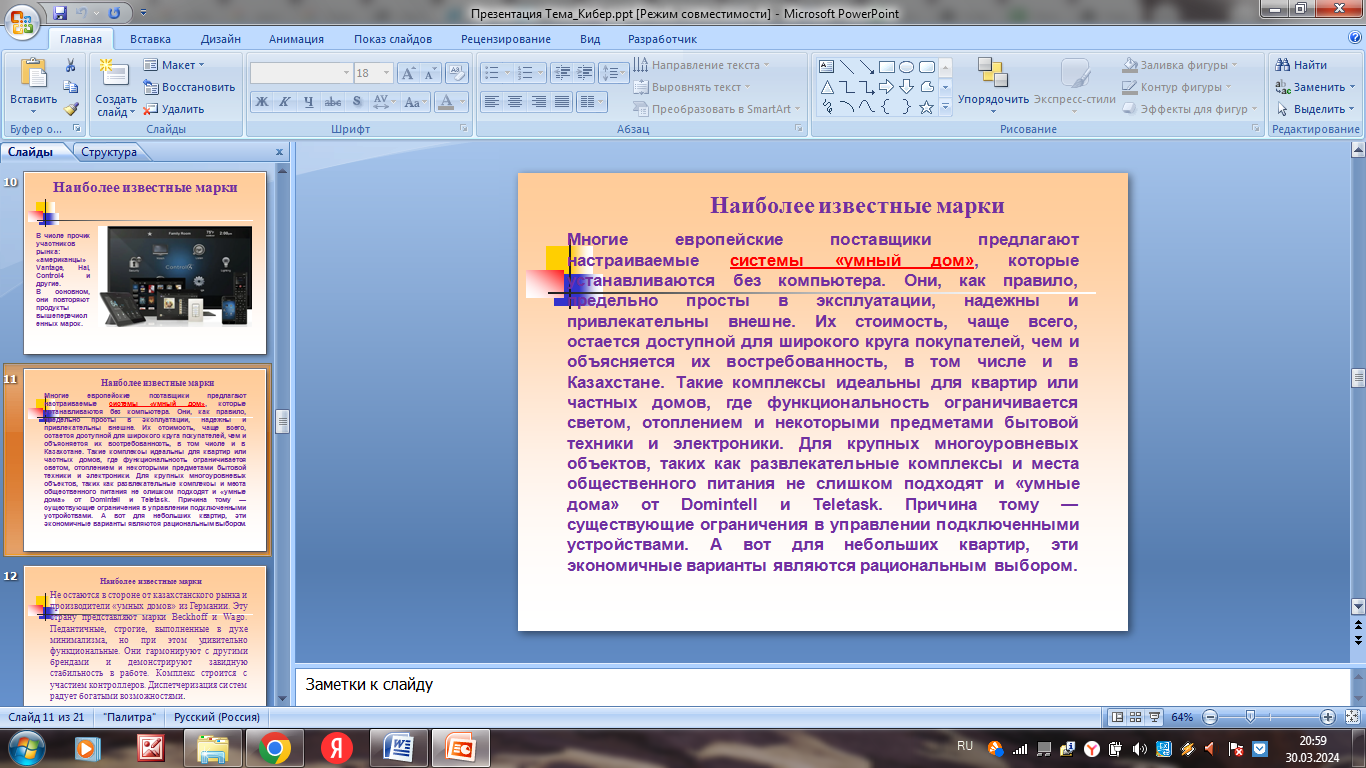Select slide 10 thumbnail
1366x768 pixels.
tap(145, 263)
